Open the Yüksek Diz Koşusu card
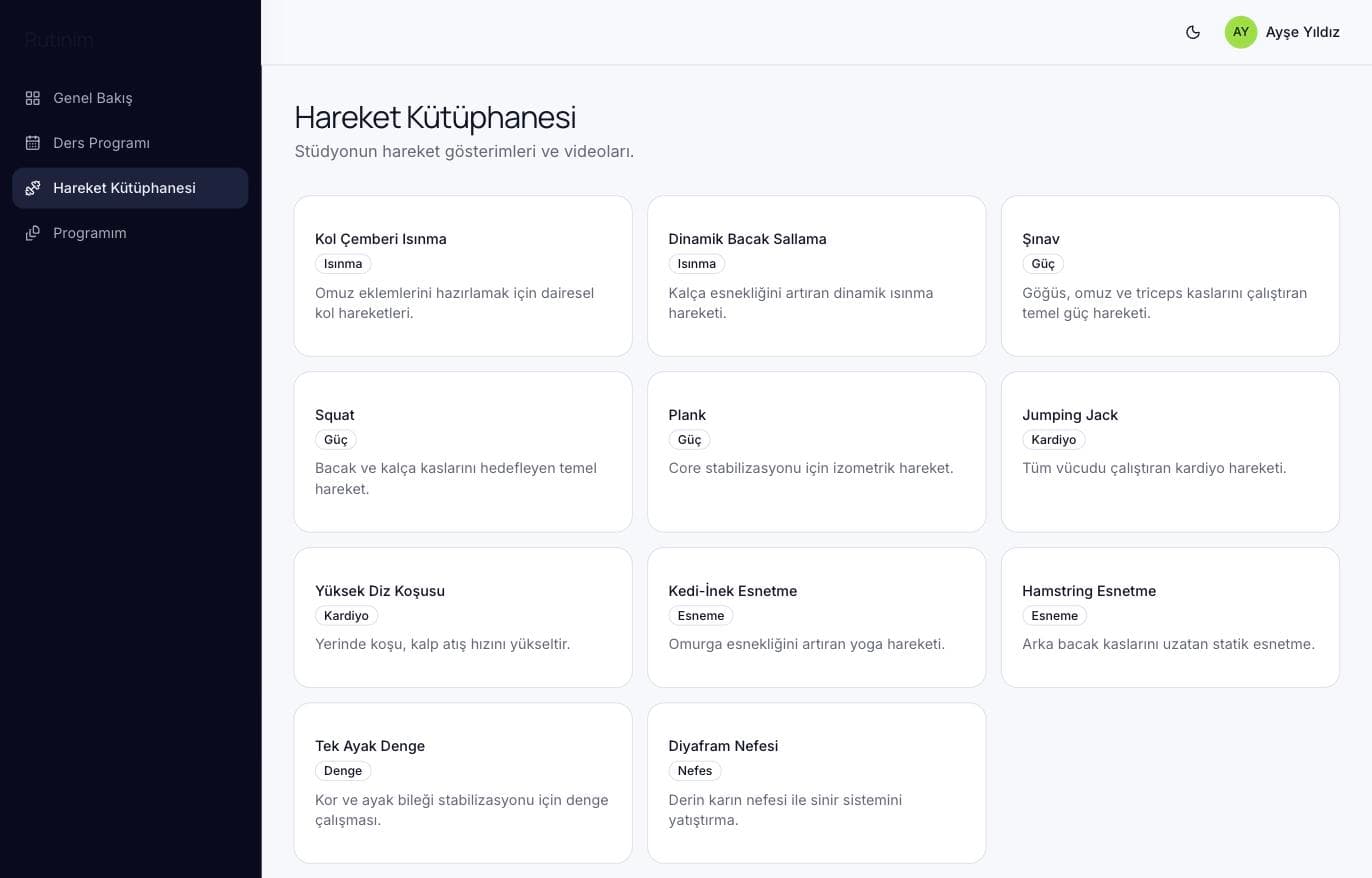This screenshot has height=878, width=1372. [463, 617]
